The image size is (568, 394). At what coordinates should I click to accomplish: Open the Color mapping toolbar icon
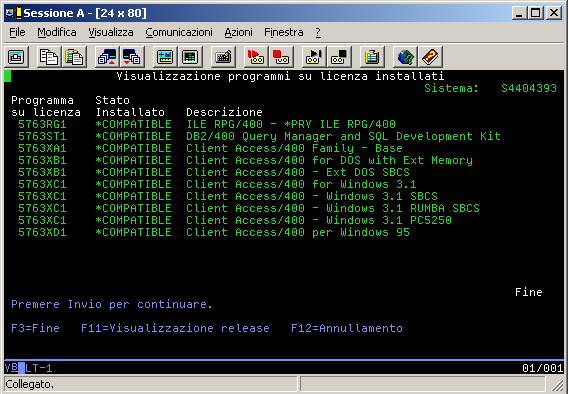[190, 57]
